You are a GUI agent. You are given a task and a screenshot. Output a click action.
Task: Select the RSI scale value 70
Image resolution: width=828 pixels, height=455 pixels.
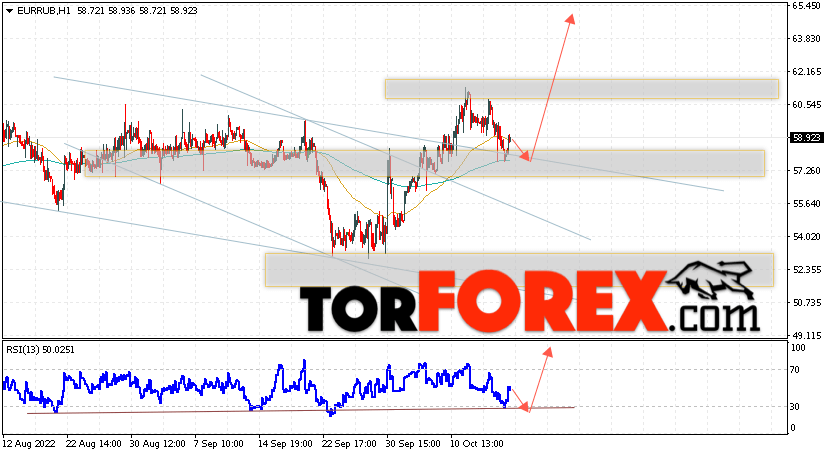[x=795, y=370]
